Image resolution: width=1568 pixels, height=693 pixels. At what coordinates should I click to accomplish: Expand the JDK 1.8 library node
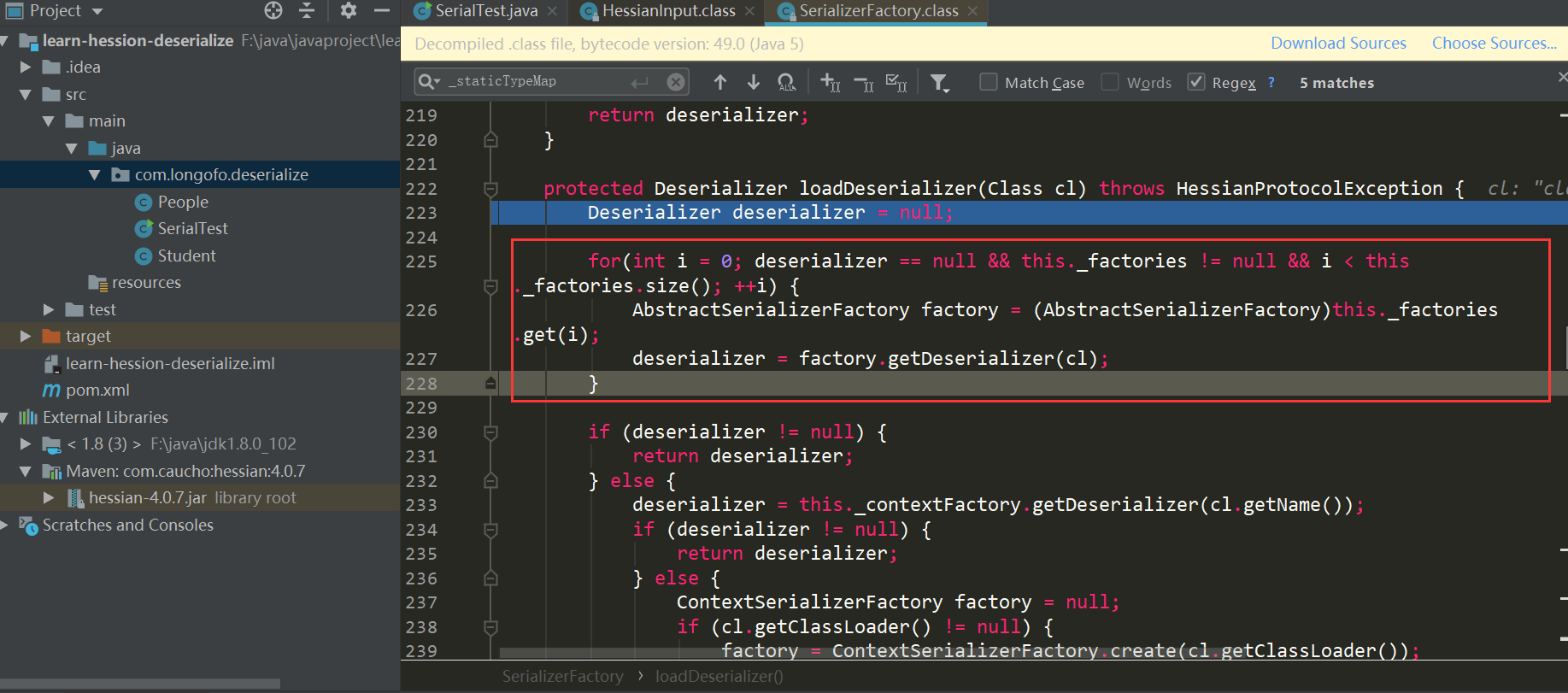(x=26, y=443)
